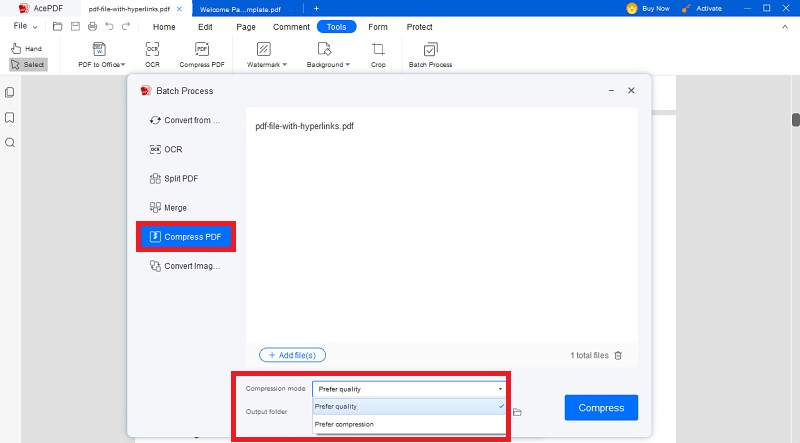
Task: Switch to the Form ribbon tab
Action: tap(378, 27)
